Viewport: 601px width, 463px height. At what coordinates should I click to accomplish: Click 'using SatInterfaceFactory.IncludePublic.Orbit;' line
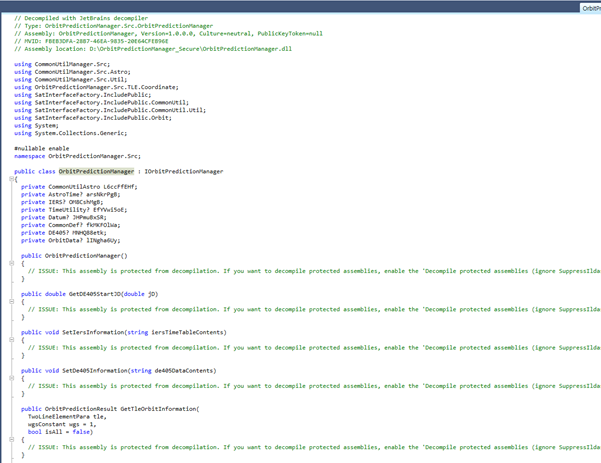(x=93, y=118)
